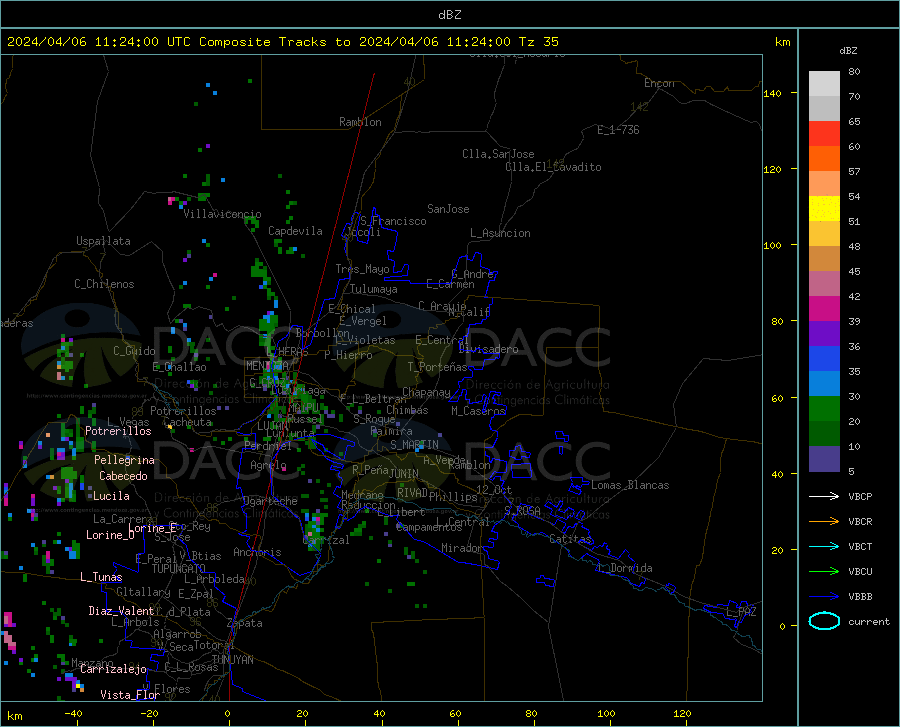
Task: Select the brown-orange 48 dBZ color swatch
Action: click(x=824, y=259)
